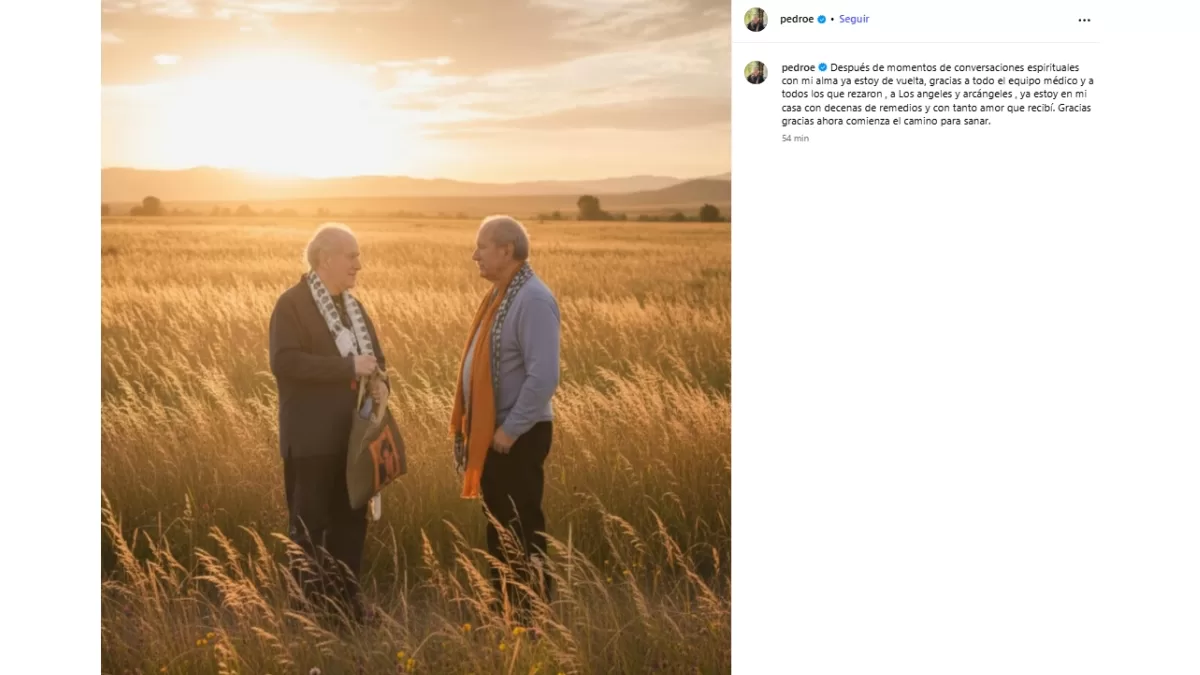Open pedroe username link in caption
Viewport: 1200px width, 675px height.
798,67
